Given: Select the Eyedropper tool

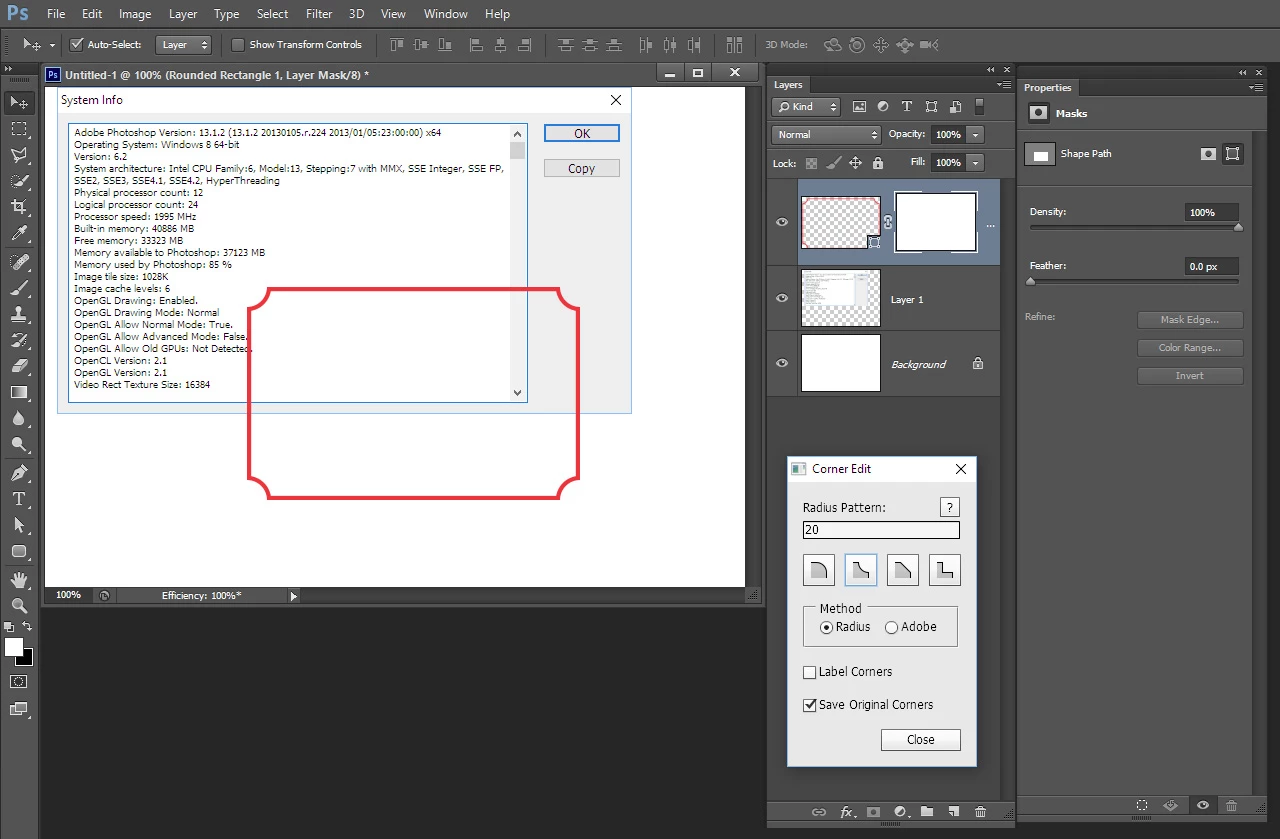Looking at the screenshot, I should tap(19, 233).
